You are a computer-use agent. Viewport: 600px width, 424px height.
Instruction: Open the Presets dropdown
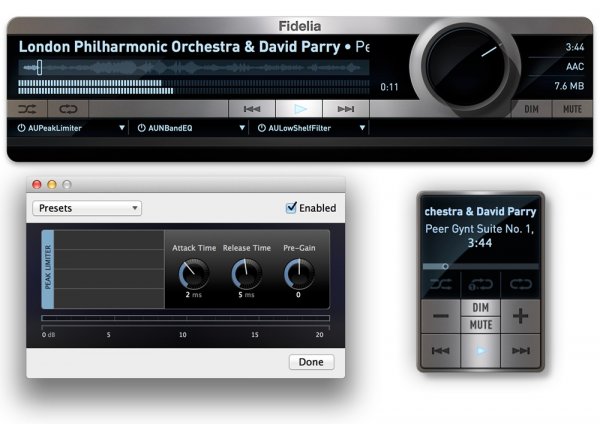pos(87,208)
